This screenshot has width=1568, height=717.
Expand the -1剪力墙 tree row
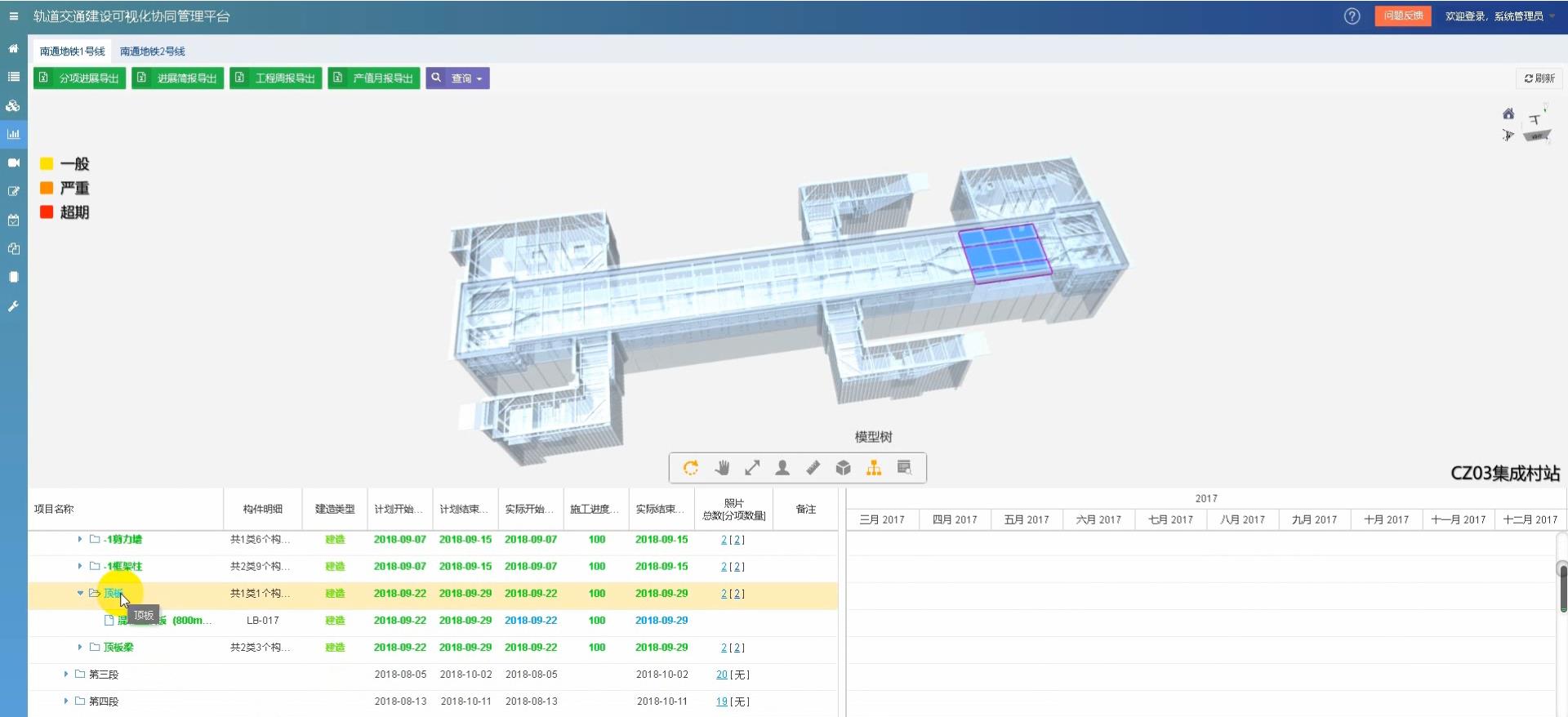tap(80, 539)
